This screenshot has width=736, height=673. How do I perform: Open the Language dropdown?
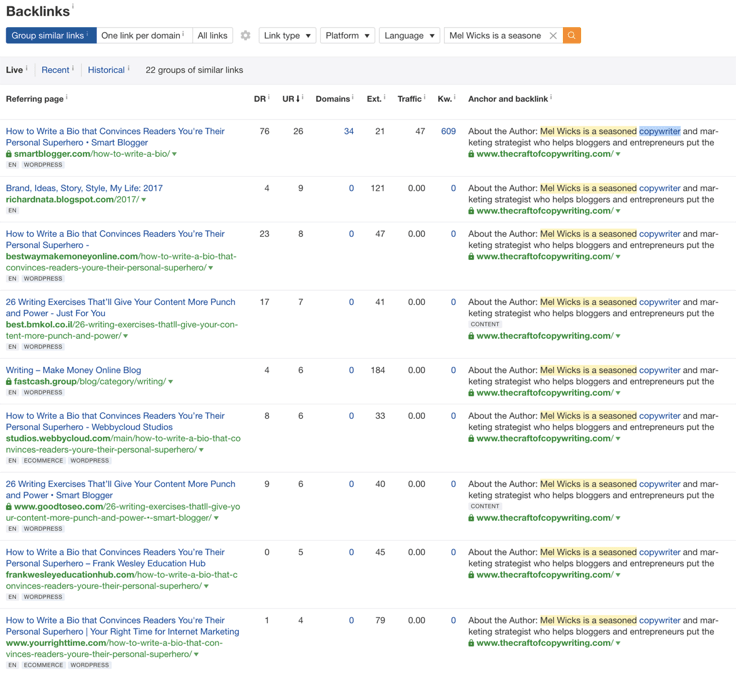tap(409, 36)
